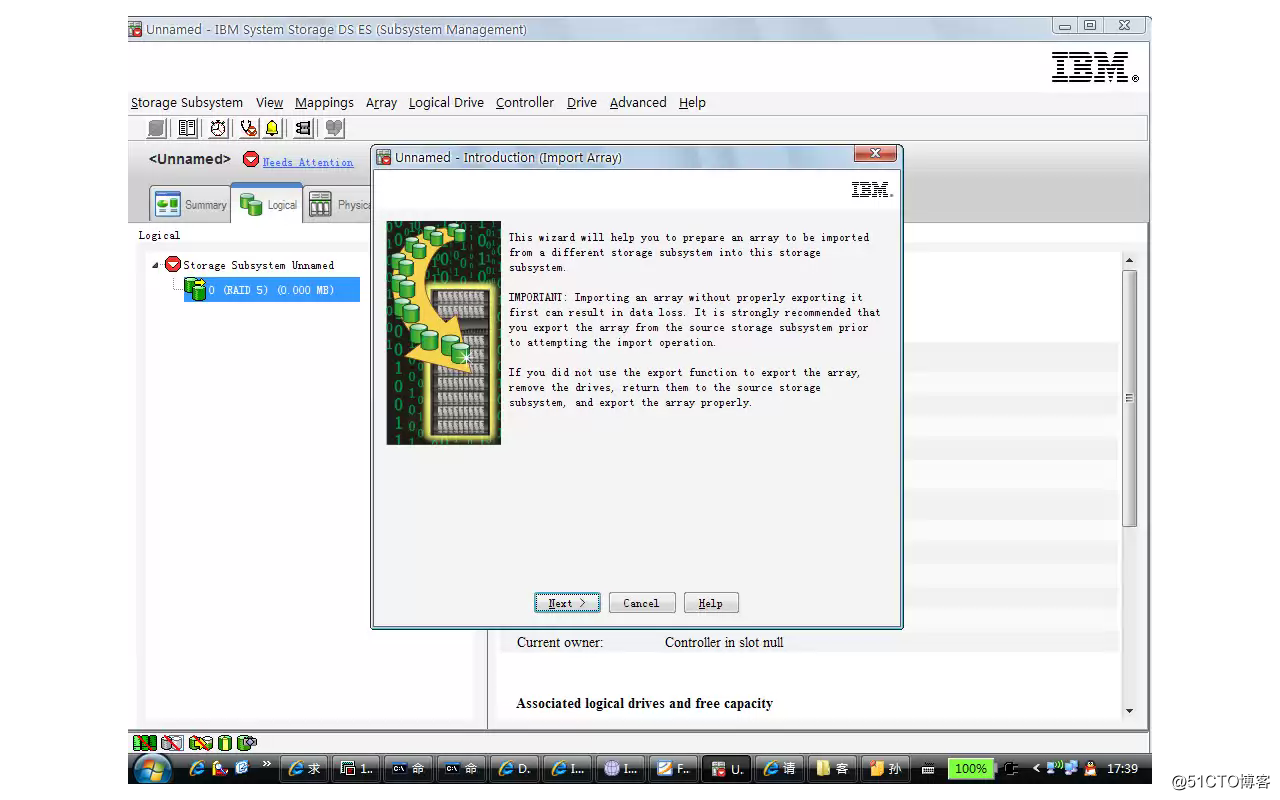
Task: Click the Current owner label in the right pane
Action: click(x=560, y=642)
